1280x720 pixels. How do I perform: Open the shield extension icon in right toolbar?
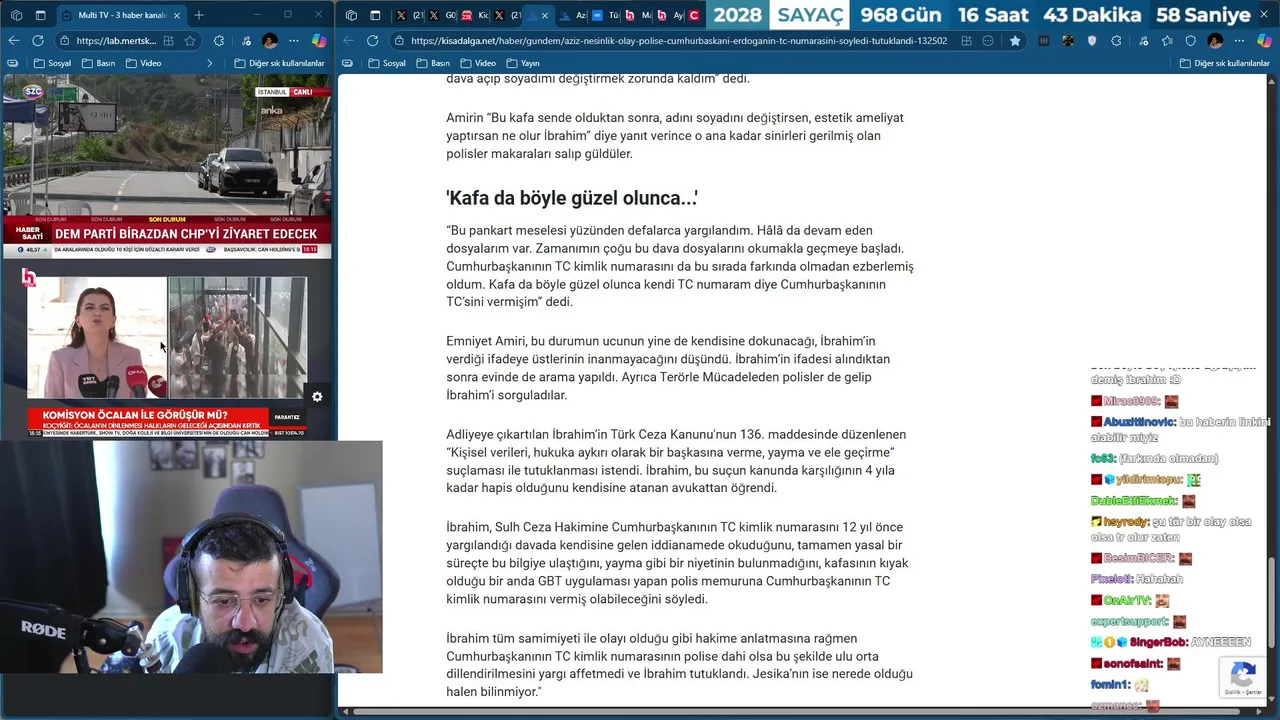pos(1092,41)
